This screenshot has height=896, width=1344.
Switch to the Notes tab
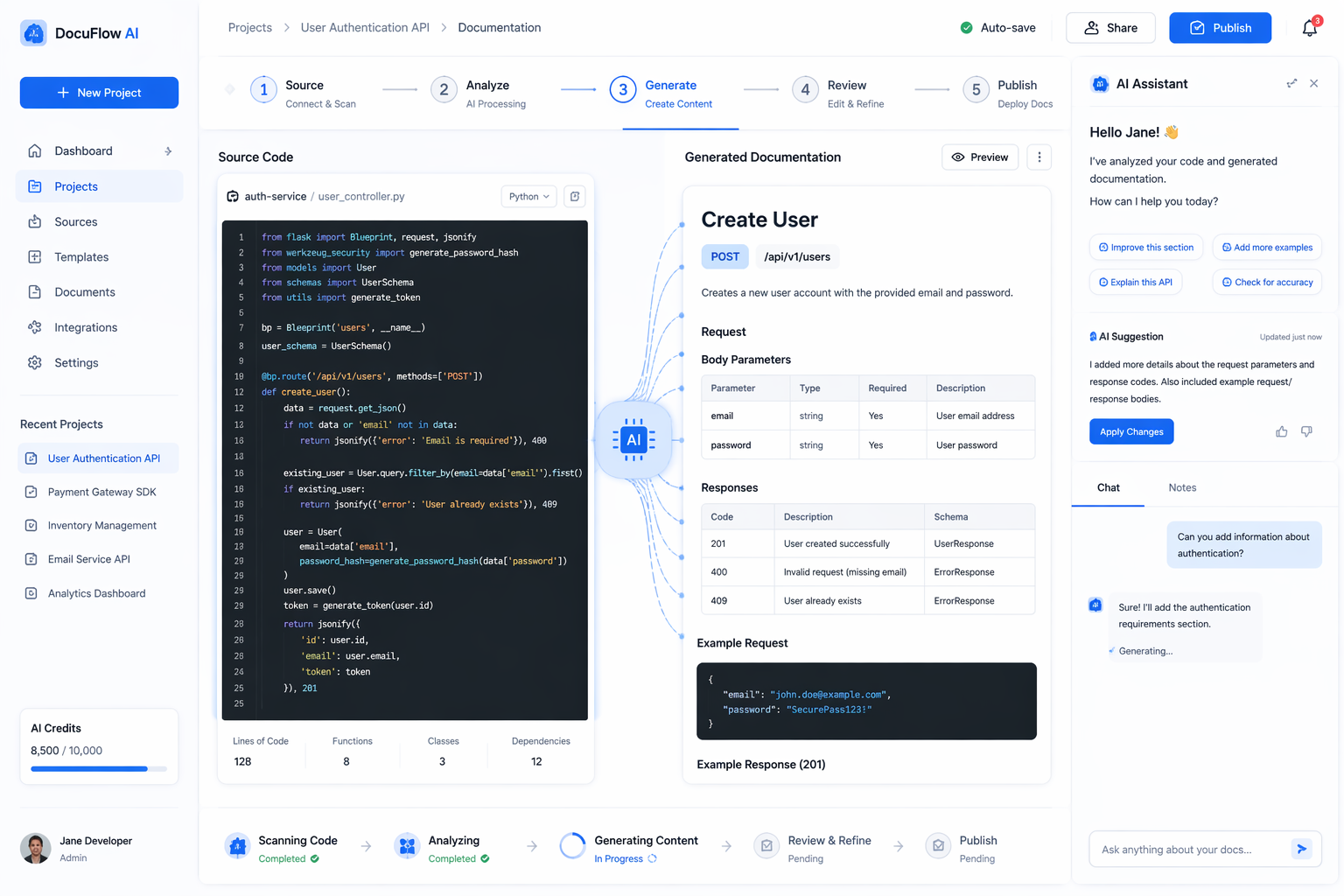(x=1182, y=488)
